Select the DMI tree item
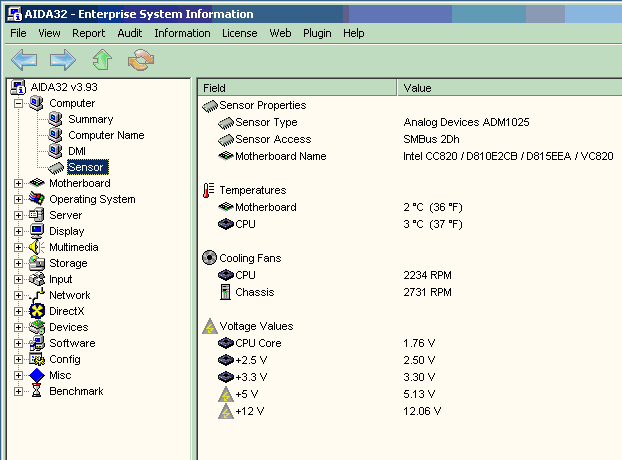Image resolution: width=622 pixels, height=460 pixels. pyautogui.click(x=77, y=151)
